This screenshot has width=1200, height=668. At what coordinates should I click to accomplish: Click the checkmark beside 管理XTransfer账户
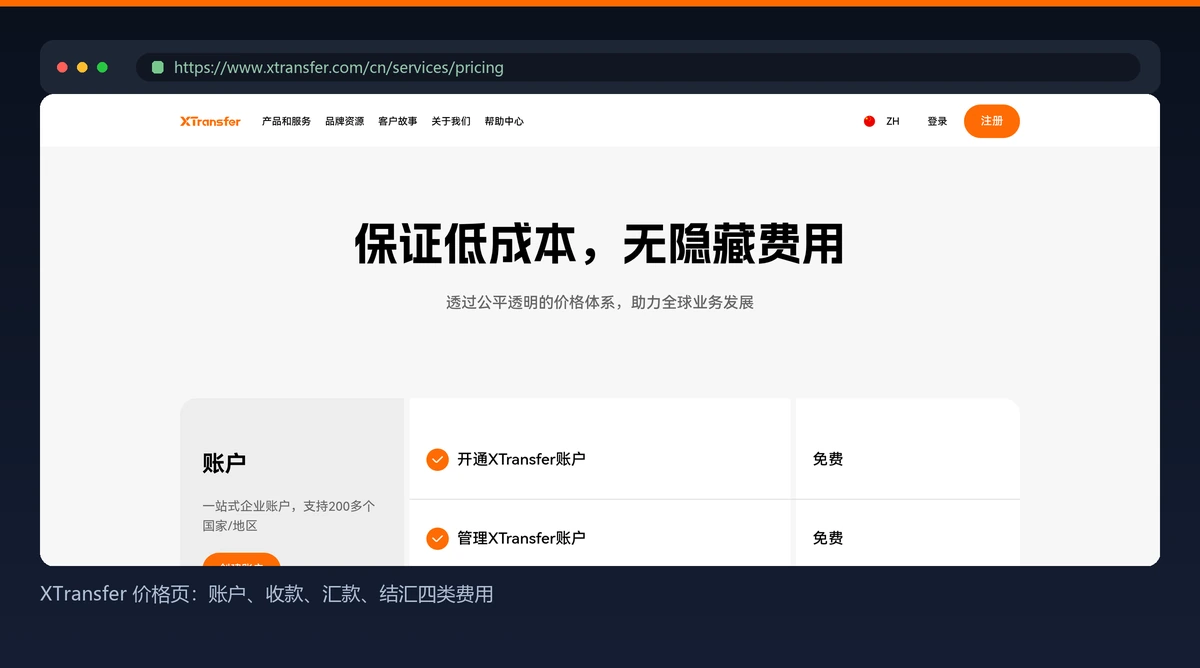(437, 538)
